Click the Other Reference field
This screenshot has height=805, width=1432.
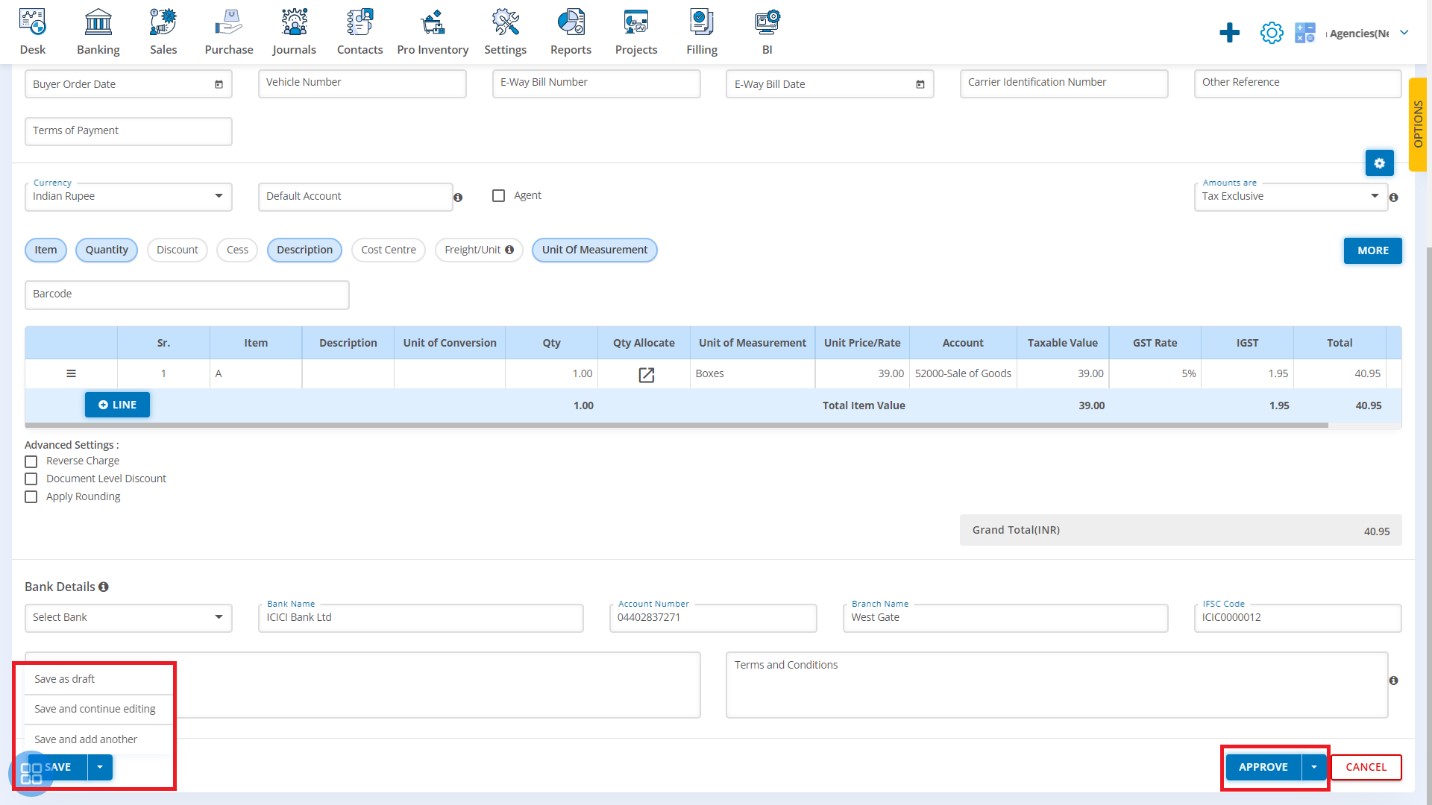[1298, 83]
